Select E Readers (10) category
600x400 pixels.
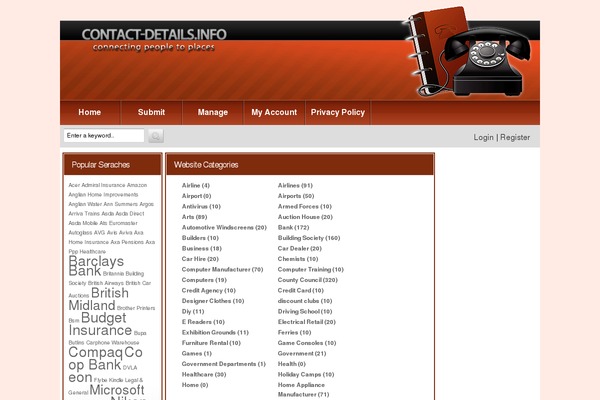(x=203, y=322)
